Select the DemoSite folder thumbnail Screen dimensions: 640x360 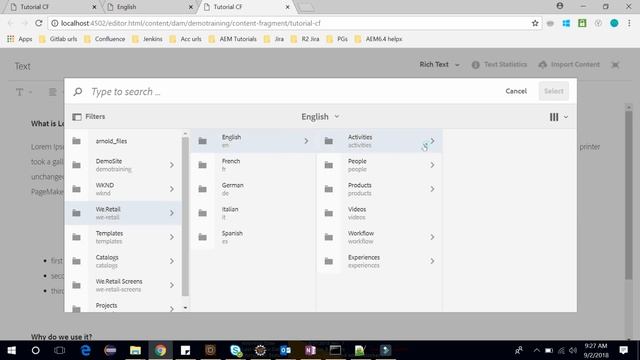pos(76,165)
